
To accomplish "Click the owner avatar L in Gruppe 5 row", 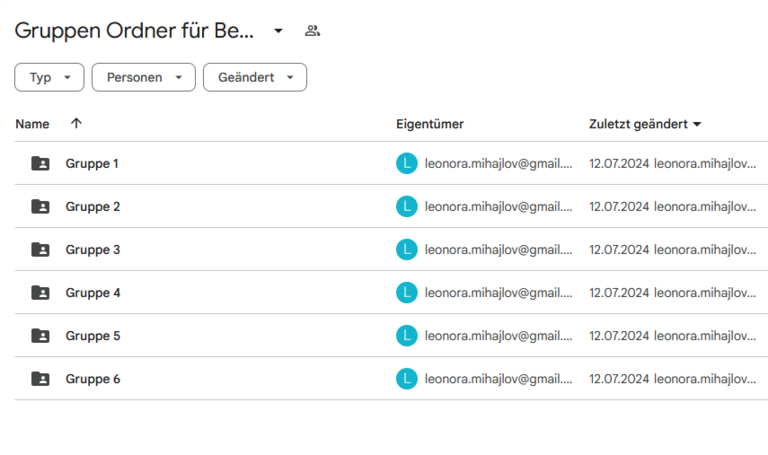I will coord(407,335).
